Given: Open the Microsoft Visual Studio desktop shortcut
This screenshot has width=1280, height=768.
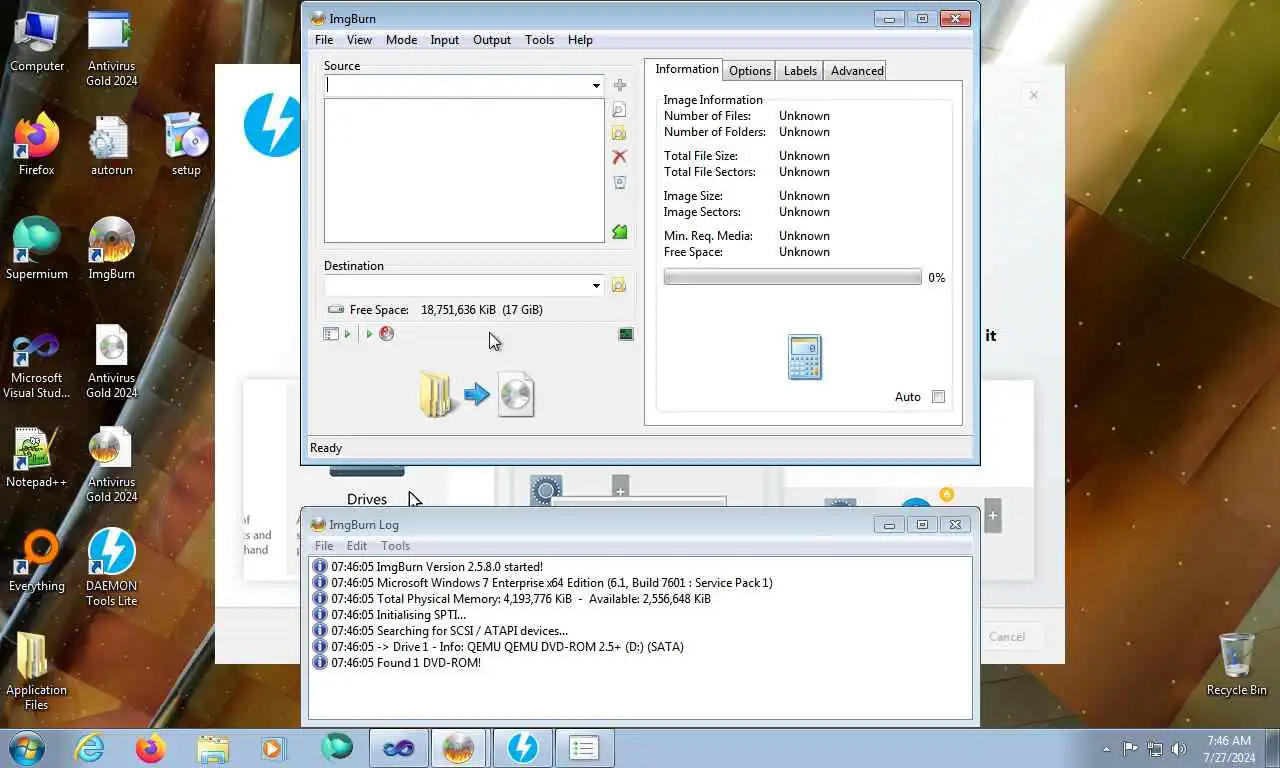Looking at the screenshot, I should (x=37, y=366).
